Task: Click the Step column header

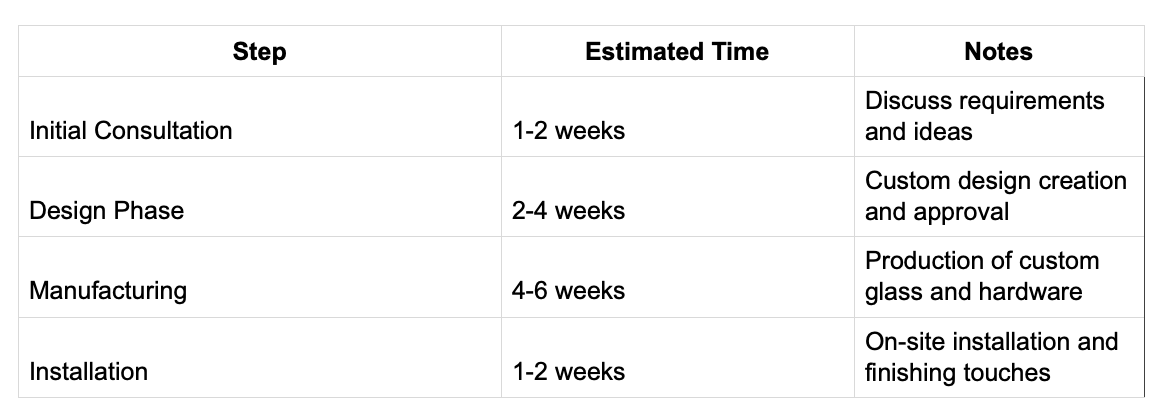Action: pyautogui.click(x=259, y=52)
